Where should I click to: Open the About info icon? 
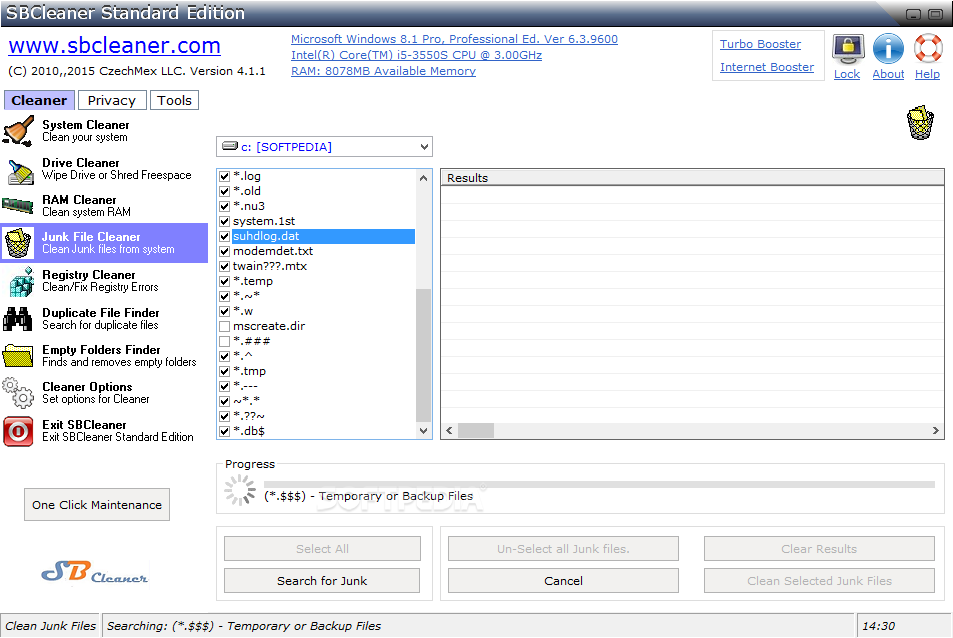point(888,49)
